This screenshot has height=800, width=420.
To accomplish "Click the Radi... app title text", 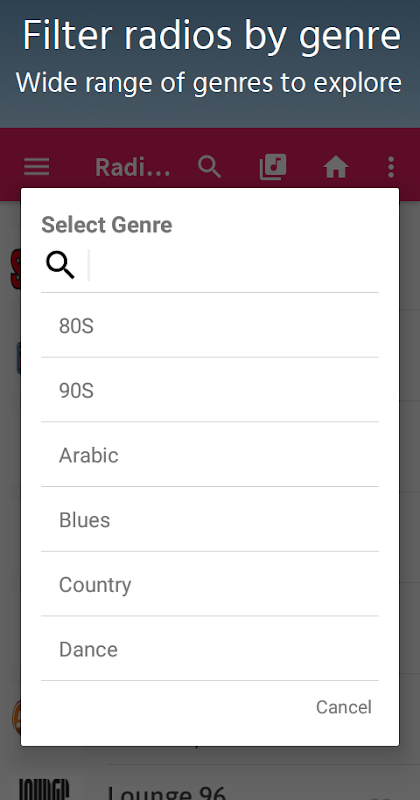I will (133, 167).
